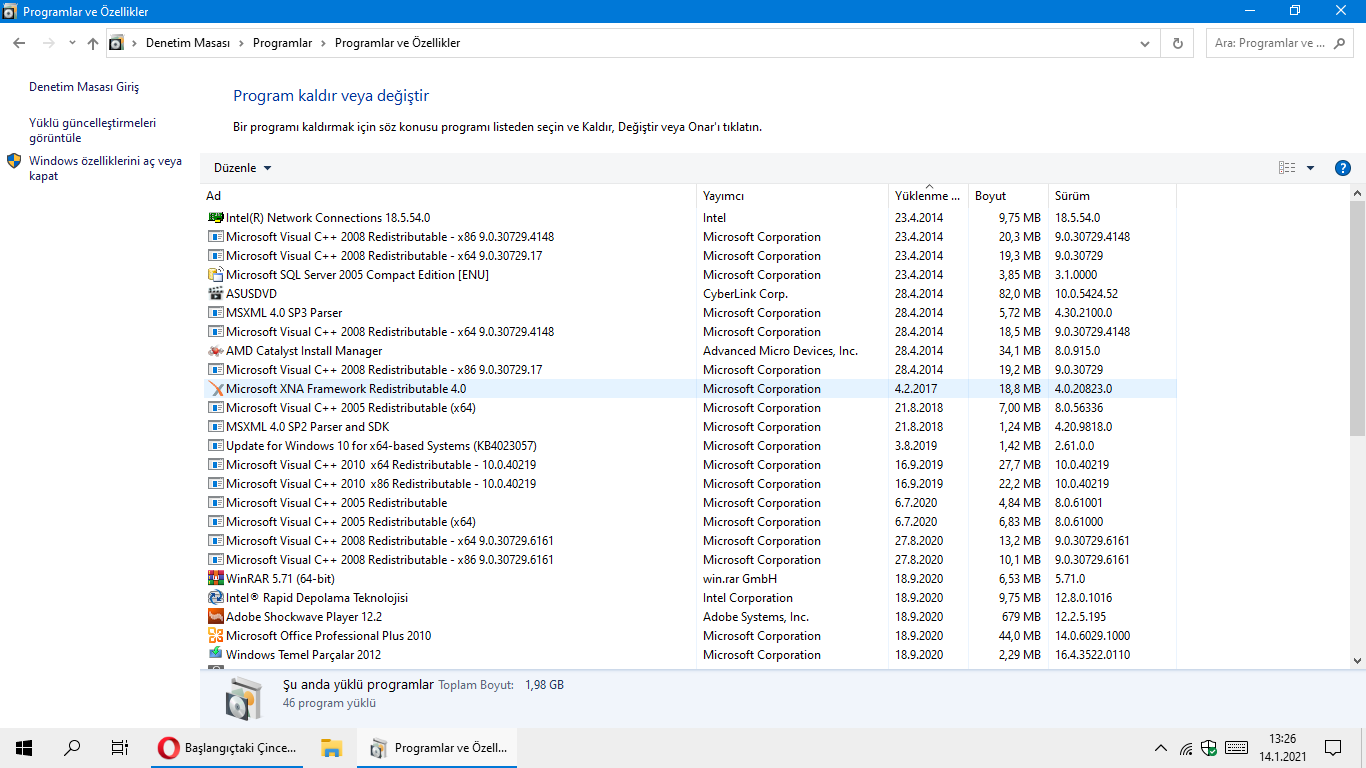Image resolution: width=1366 pixels, height=768 pixels.
Task: Click Programlar ve Özellikler in the breadcrumb
Action: pyautogui.click(x=397, y=43)
